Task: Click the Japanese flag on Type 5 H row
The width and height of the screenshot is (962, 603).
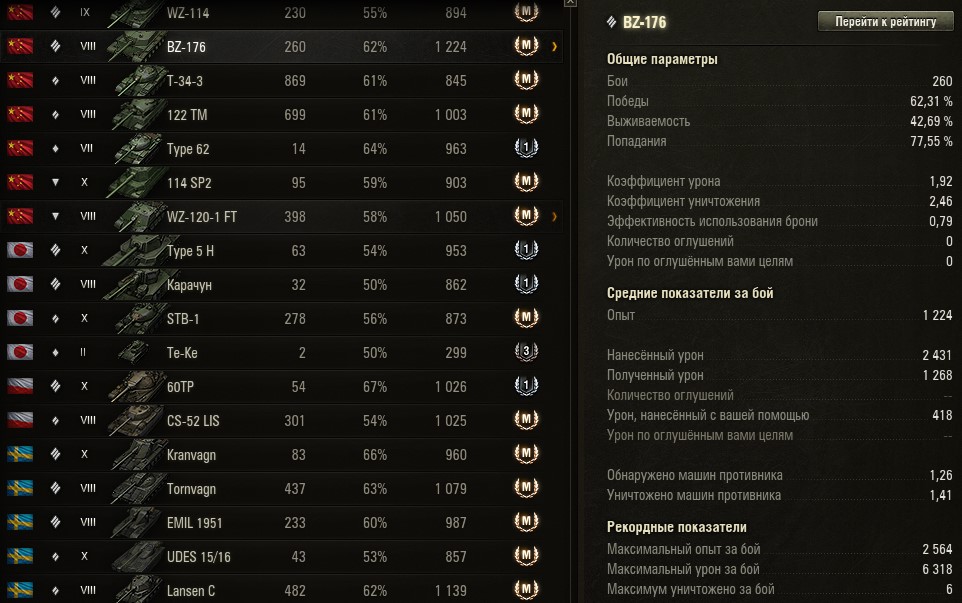Action: [20, 251]
